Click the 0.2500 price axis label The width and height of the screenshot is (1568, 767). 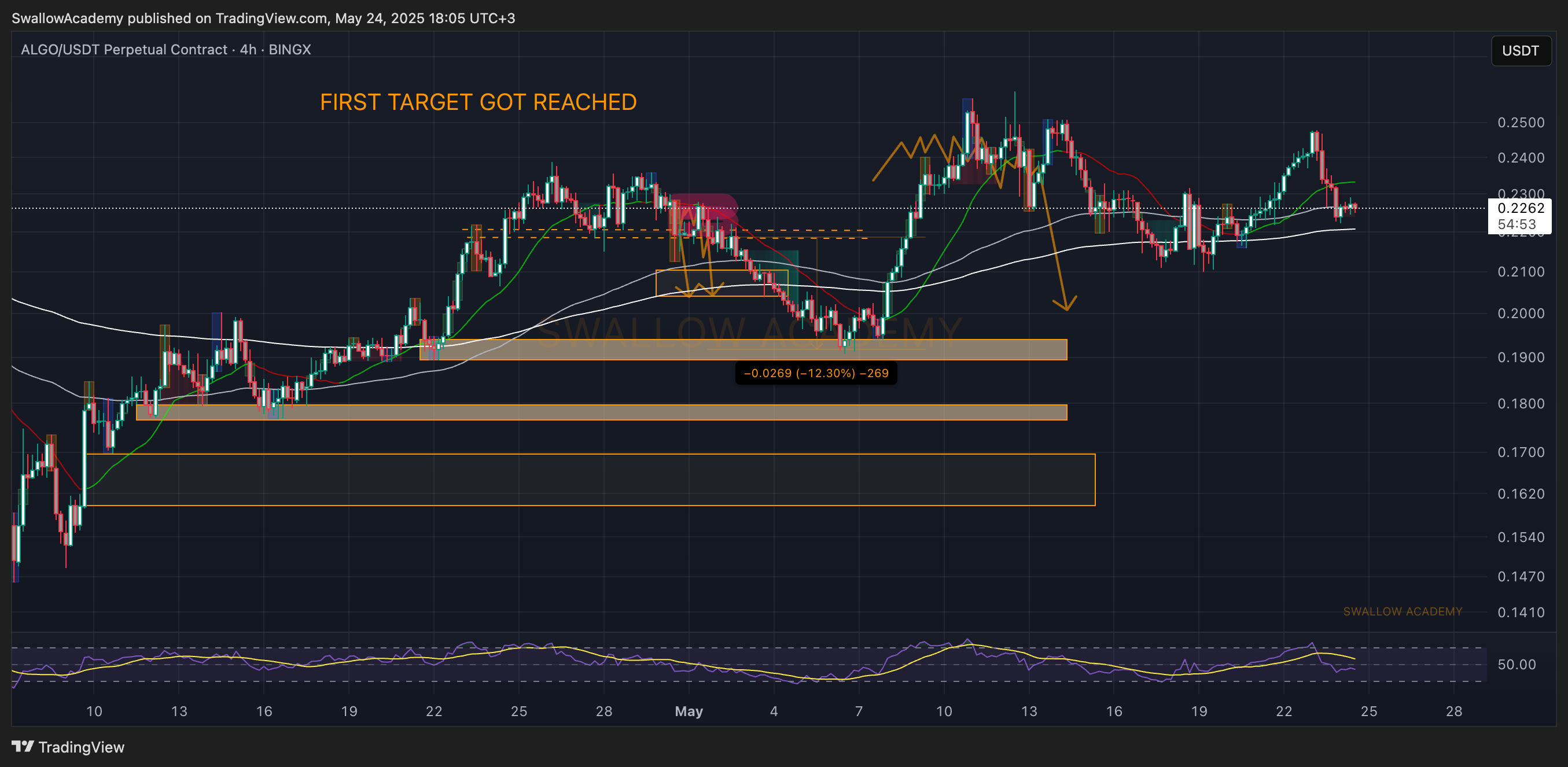click(1521, 123)
